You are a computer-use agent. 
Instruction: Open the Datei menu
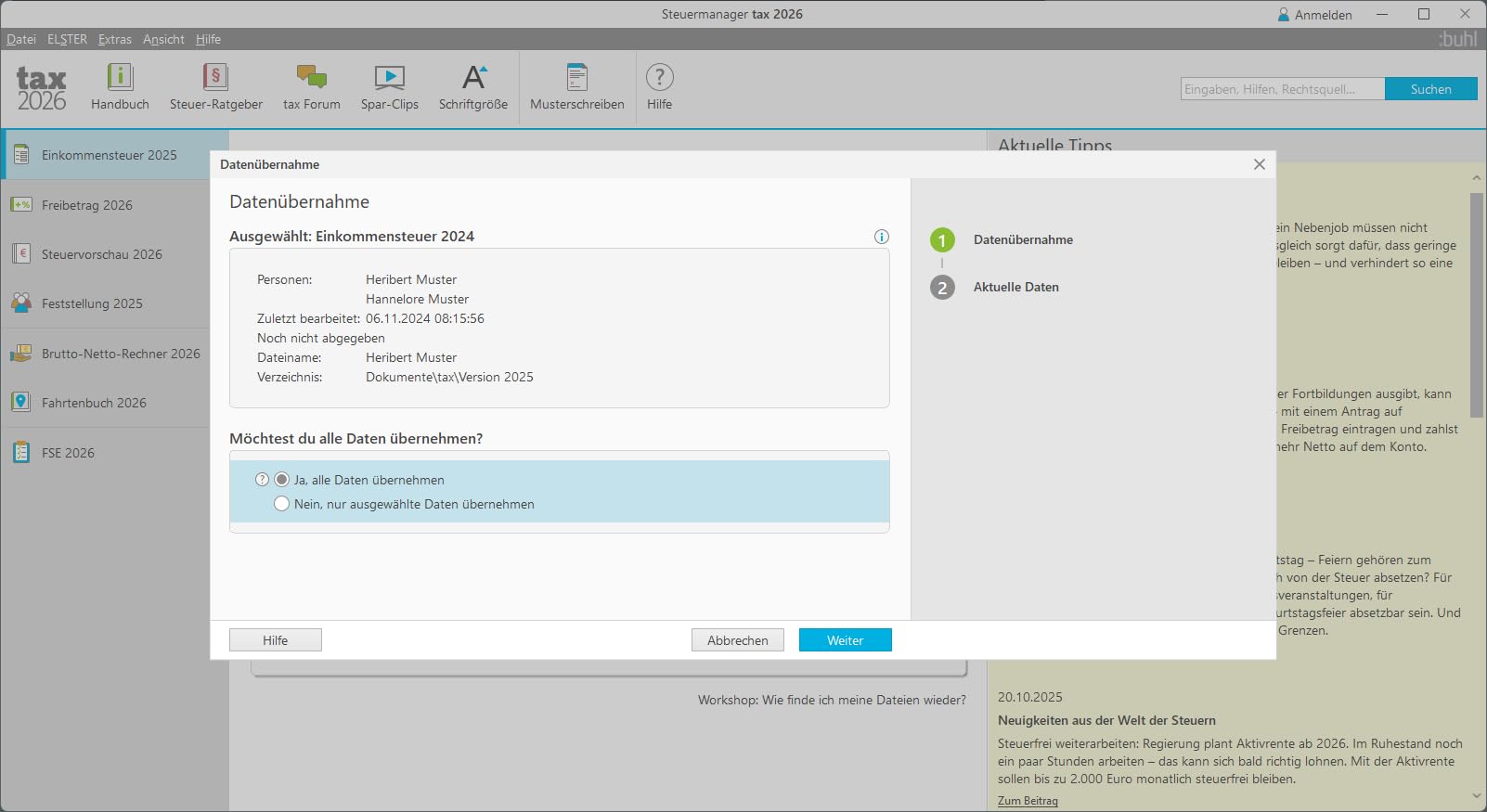(20, 39)
